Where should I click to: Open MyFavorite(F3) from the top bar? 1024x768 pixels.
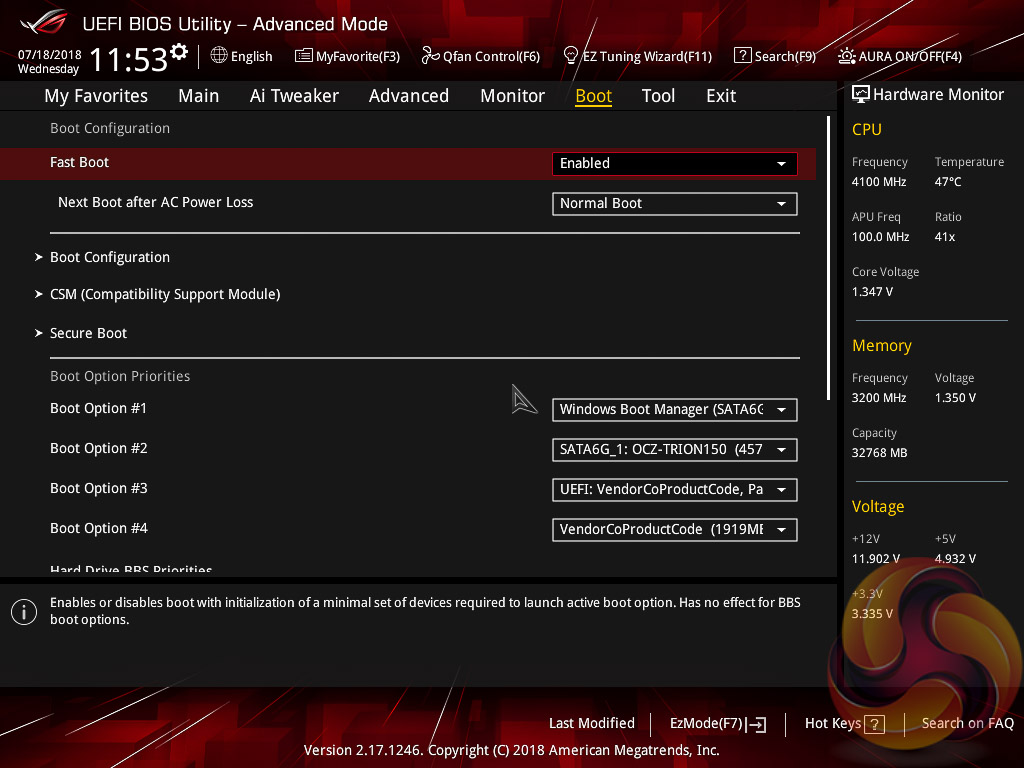coord(304,56)
